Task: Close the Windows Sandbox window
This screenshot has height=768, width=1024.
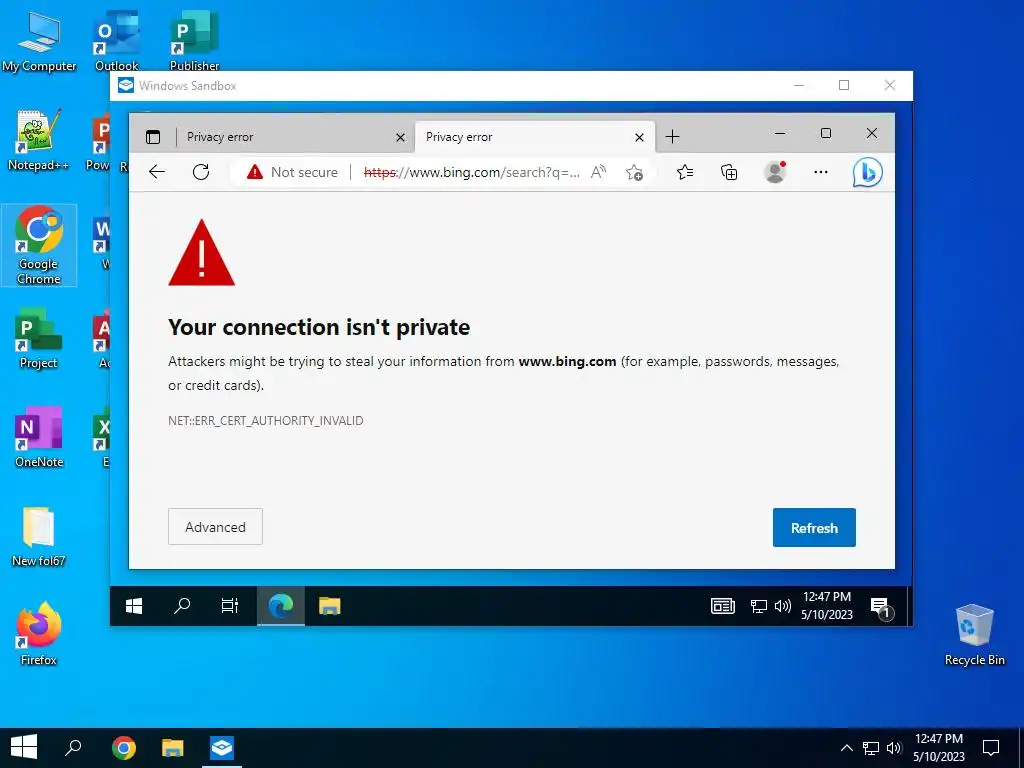Action: [x=889, y=86]
